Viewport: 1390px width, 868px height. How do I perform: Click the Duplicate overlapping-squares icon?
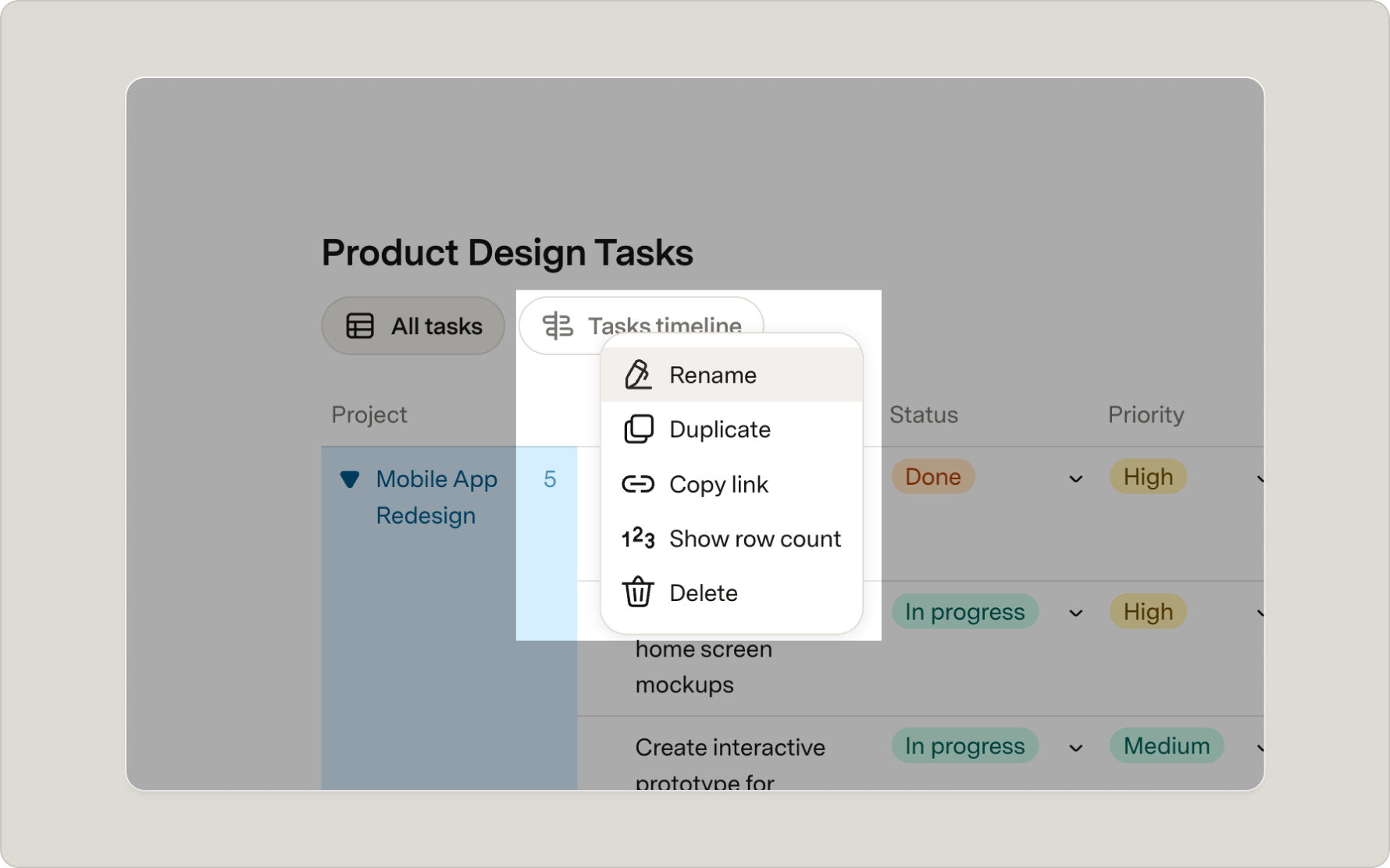[x=638, y=429]
